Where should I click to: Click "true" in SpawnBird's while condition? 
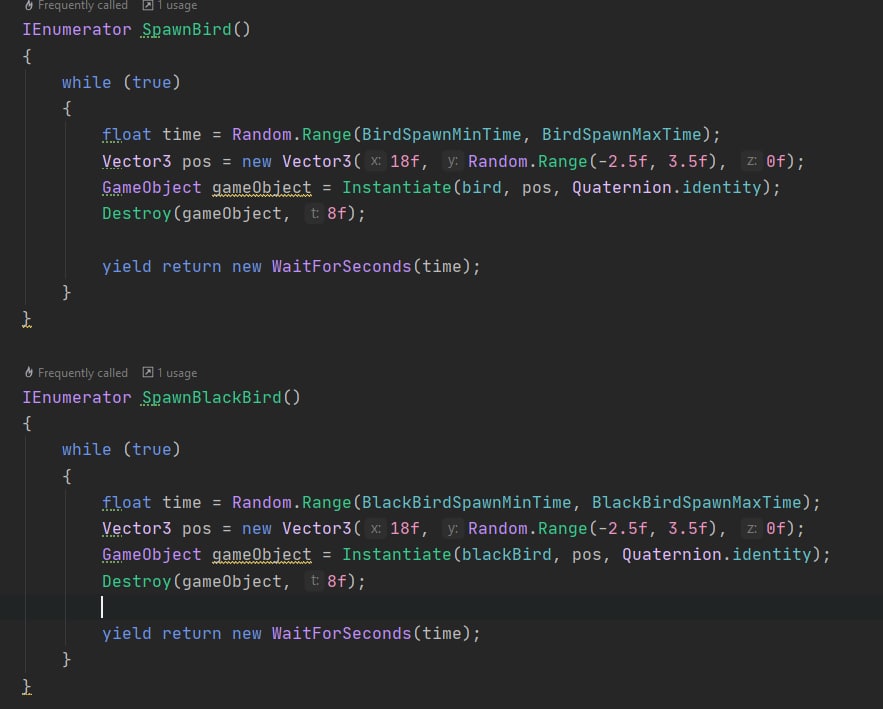151,82
